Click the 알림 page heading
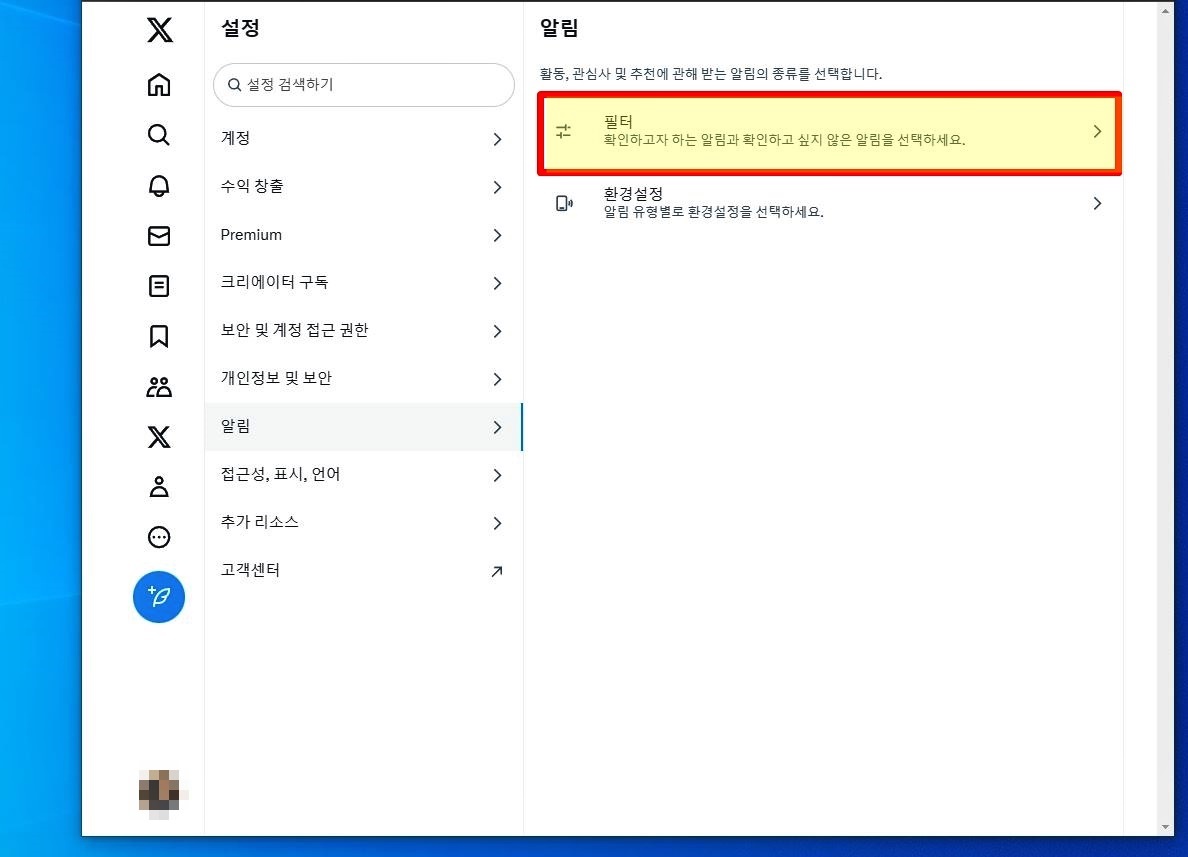Viewport: 1188px width, 857px height. click(559, 29)
